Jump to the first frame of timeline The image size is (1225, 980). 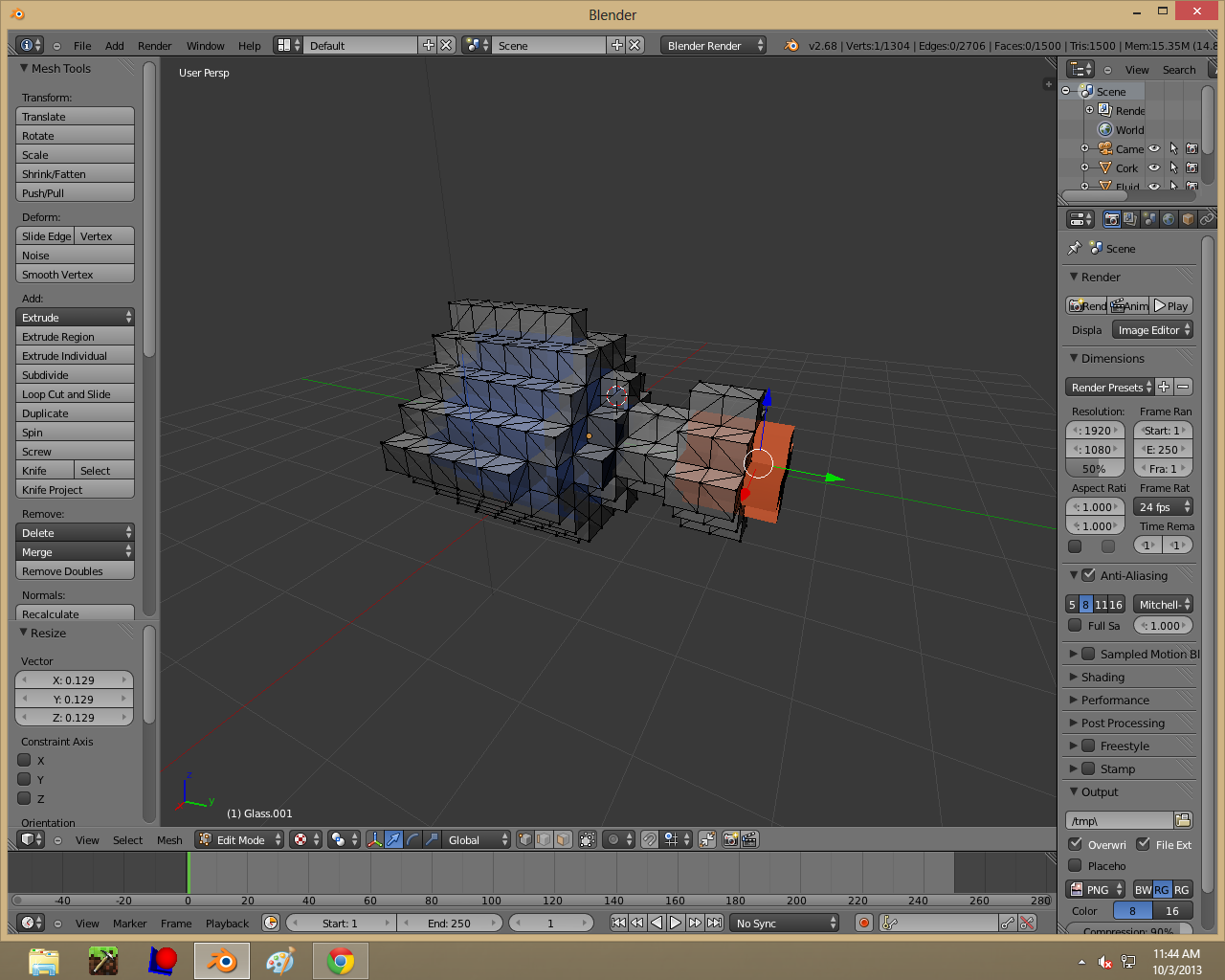pyautogui.click(x=618, y=923)
